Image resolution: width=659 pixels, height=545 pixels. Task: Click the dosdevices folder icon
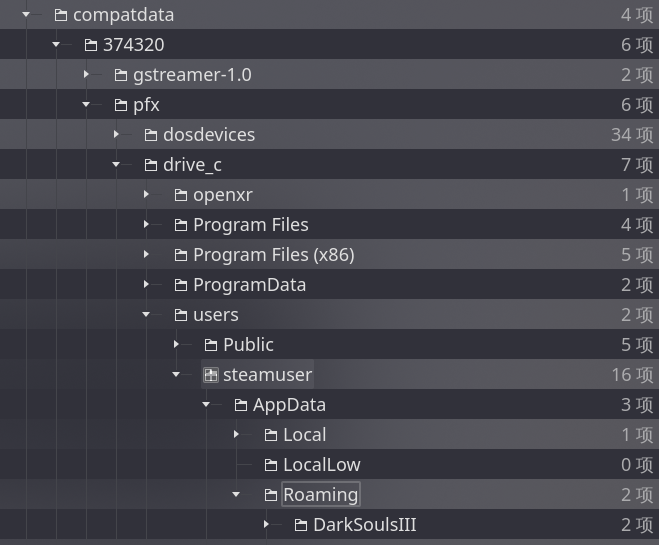pyautogui.click(x=151, y=135)
